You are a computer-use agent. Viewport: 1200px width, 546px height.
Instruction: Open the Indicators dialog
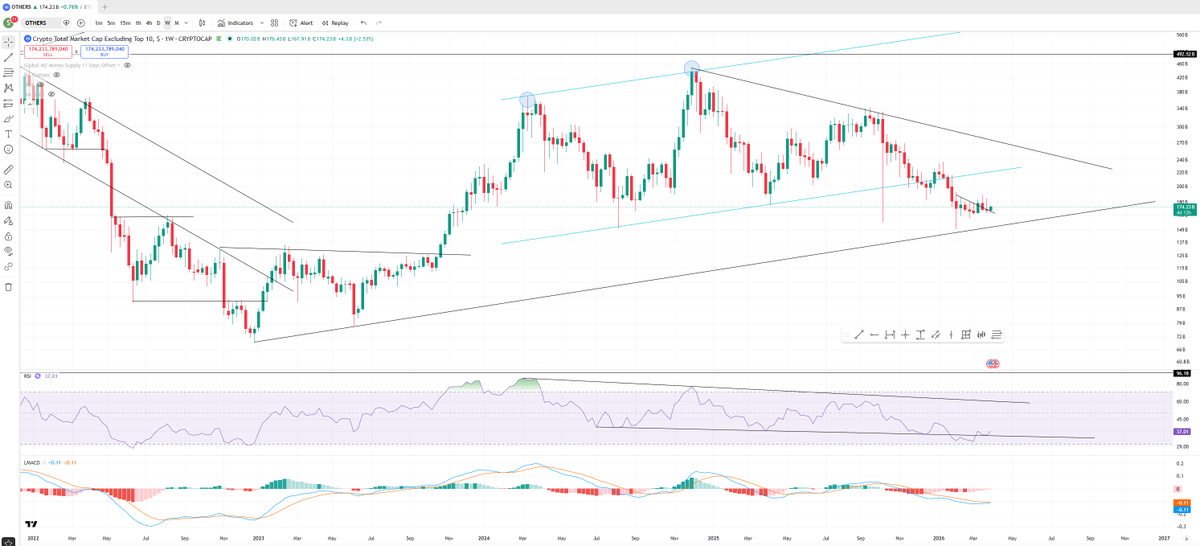235,22
